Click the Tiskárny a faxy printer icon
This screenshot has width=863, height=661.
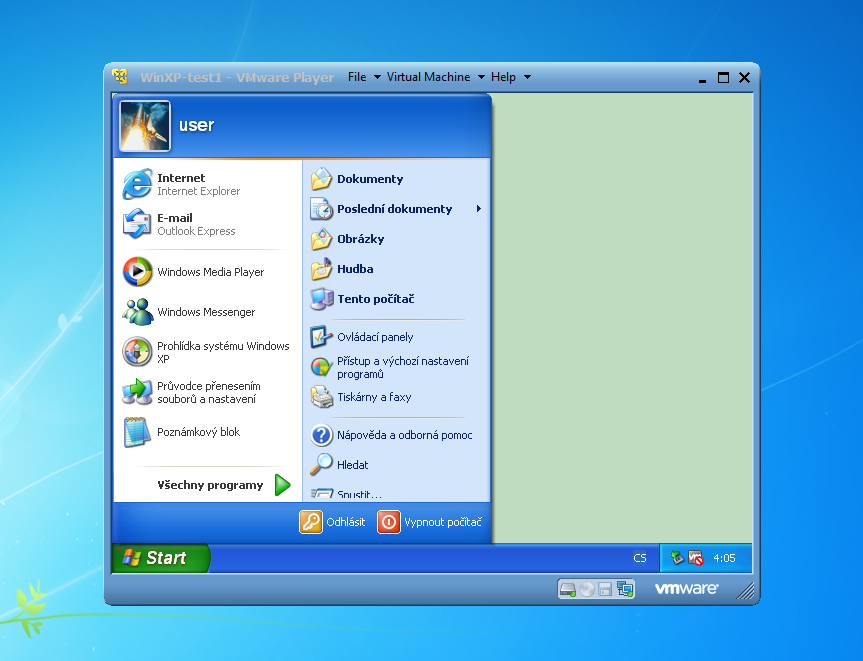[x=321, y=397]
